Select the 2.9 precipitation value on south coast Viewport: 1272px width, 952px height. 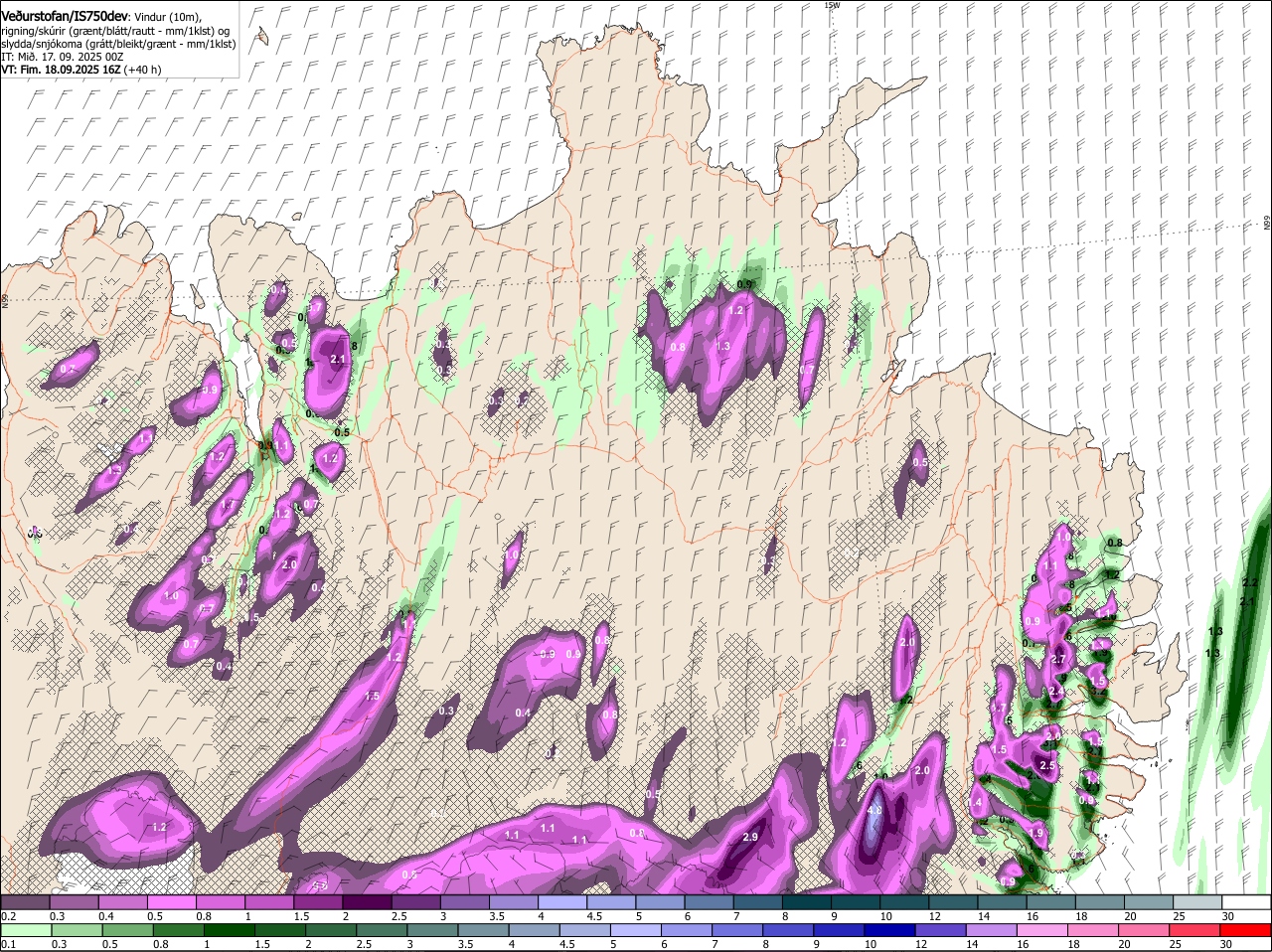point(750,838)
